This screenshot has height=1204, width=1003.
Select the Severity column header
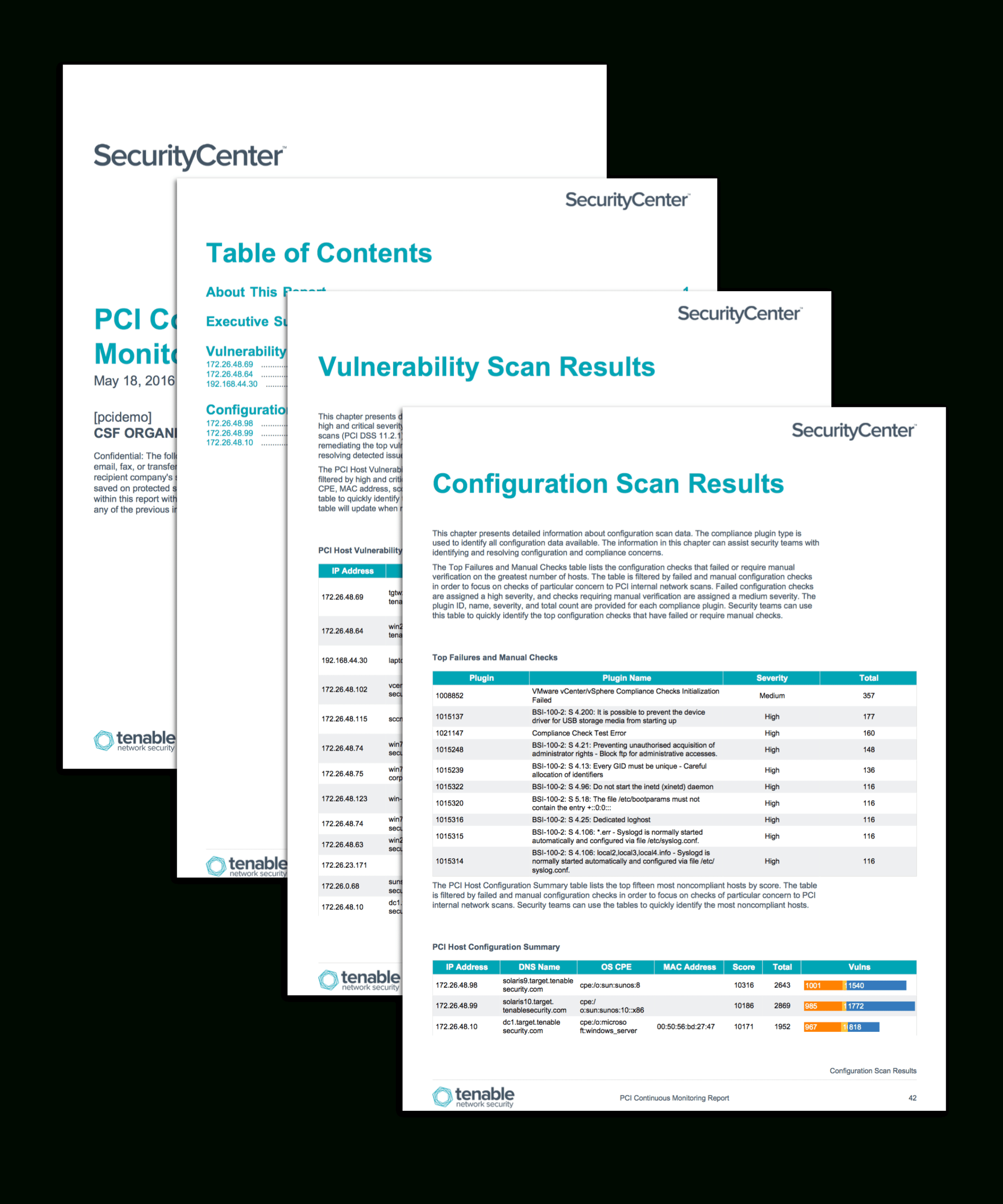[x=772, y=678]
